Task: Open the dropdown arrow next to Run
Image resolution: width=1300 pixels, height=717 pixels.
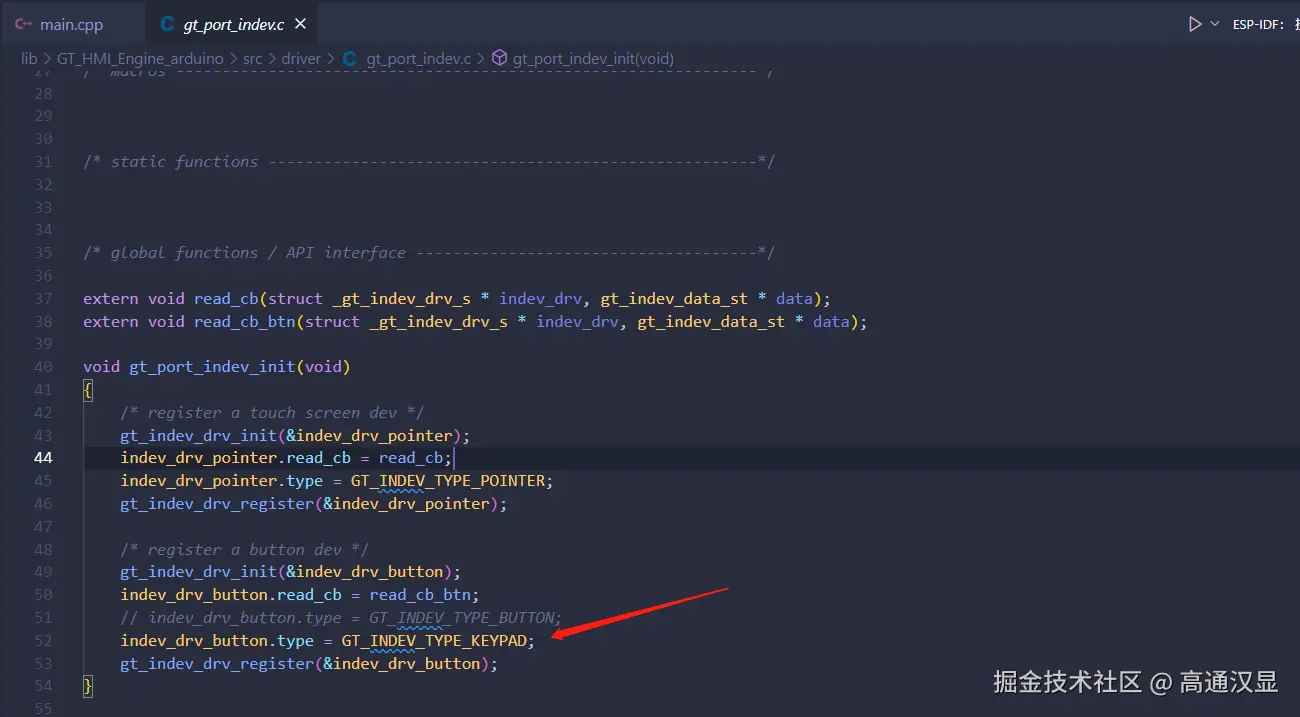Action: pyautogui.click(x=1215, y=24)
